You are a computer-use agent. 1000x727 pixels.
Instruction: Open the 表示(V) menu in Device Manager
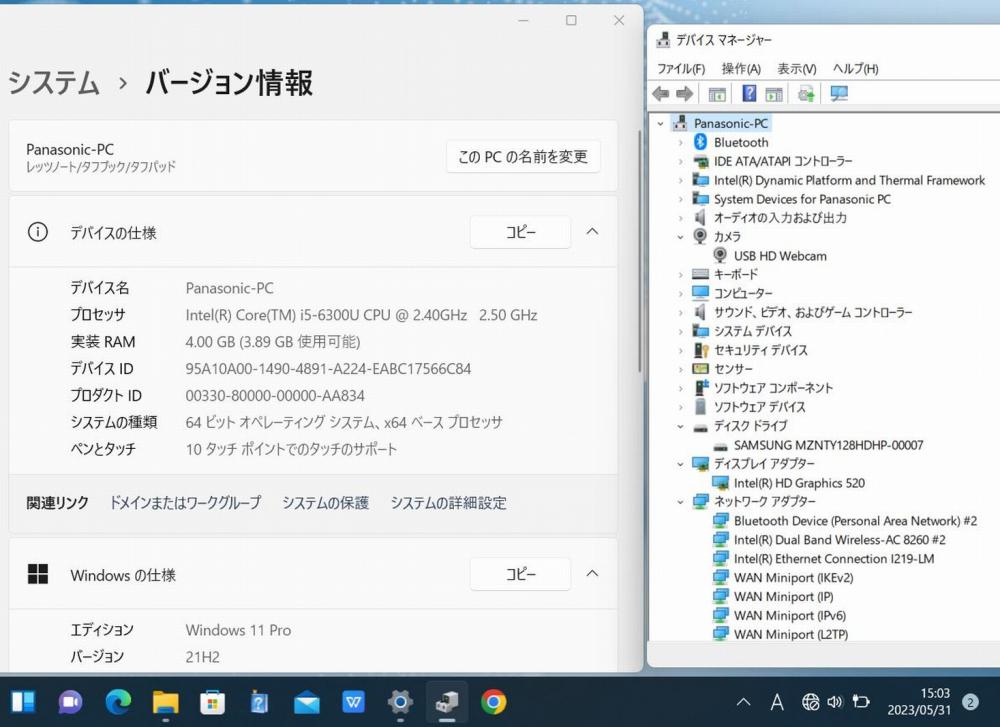pyautogui.click(x=797, y=68)
